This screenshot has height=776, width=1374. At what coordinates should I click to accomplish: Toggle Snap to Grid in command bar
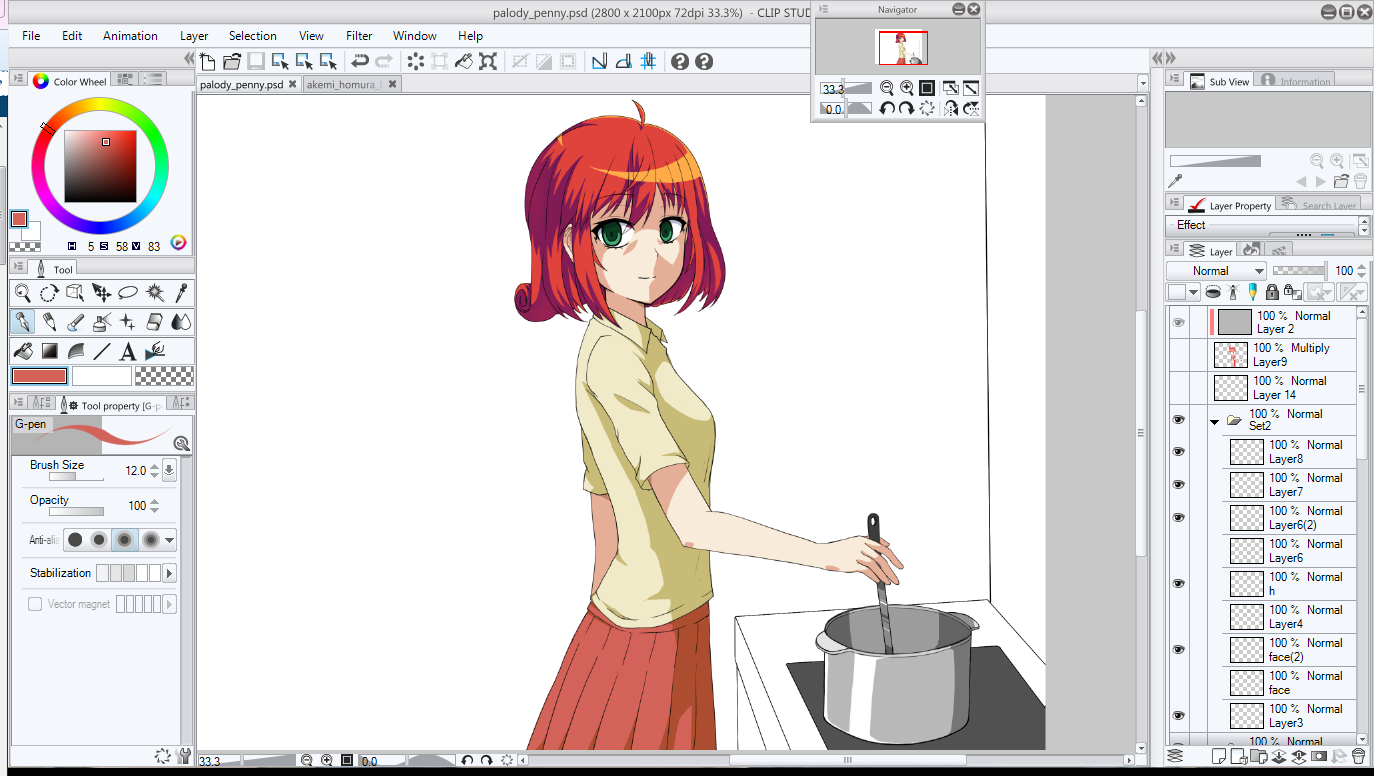pyautogui.click(x=648, y=61)
